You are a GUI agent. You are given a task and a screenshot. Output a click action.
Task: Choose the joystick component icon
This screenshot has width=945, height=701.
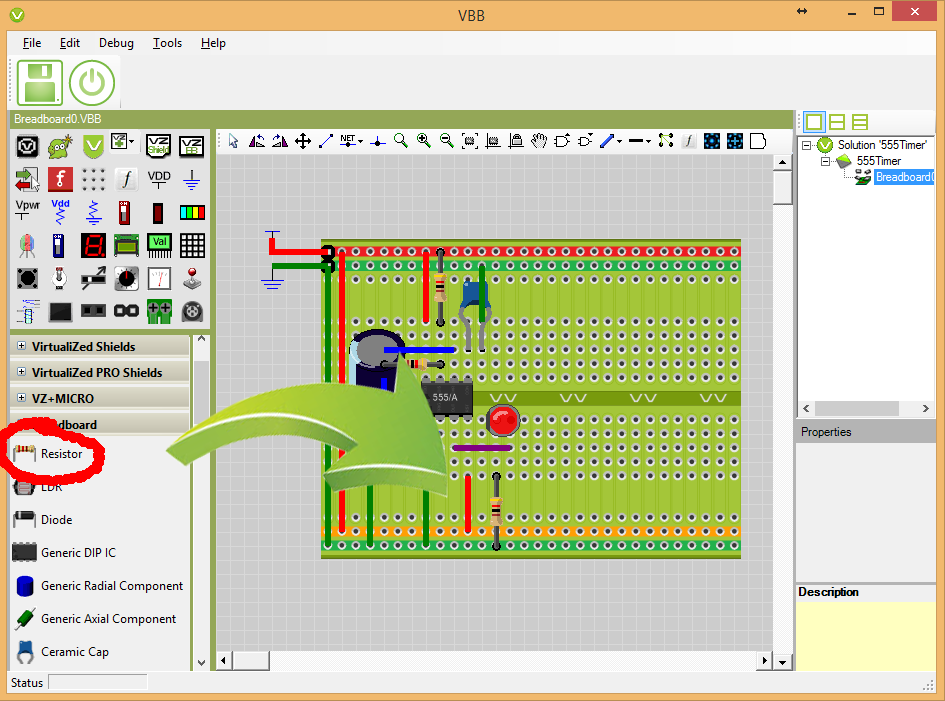coord(191,278)
